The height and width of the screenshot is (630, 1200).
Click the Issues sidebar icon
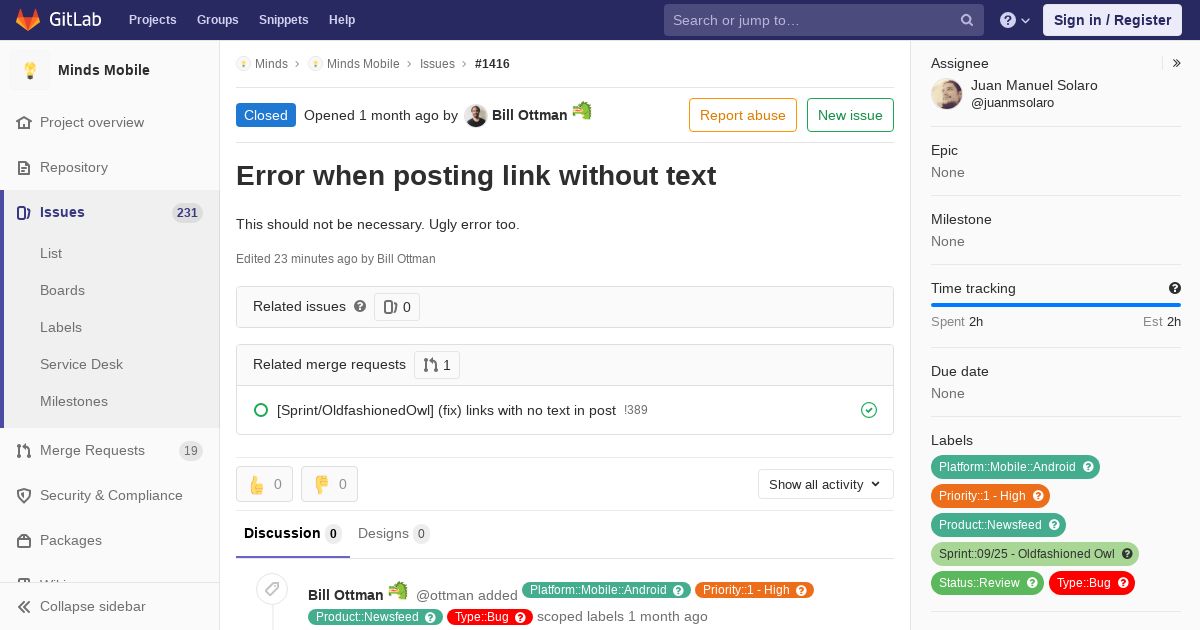24,212
